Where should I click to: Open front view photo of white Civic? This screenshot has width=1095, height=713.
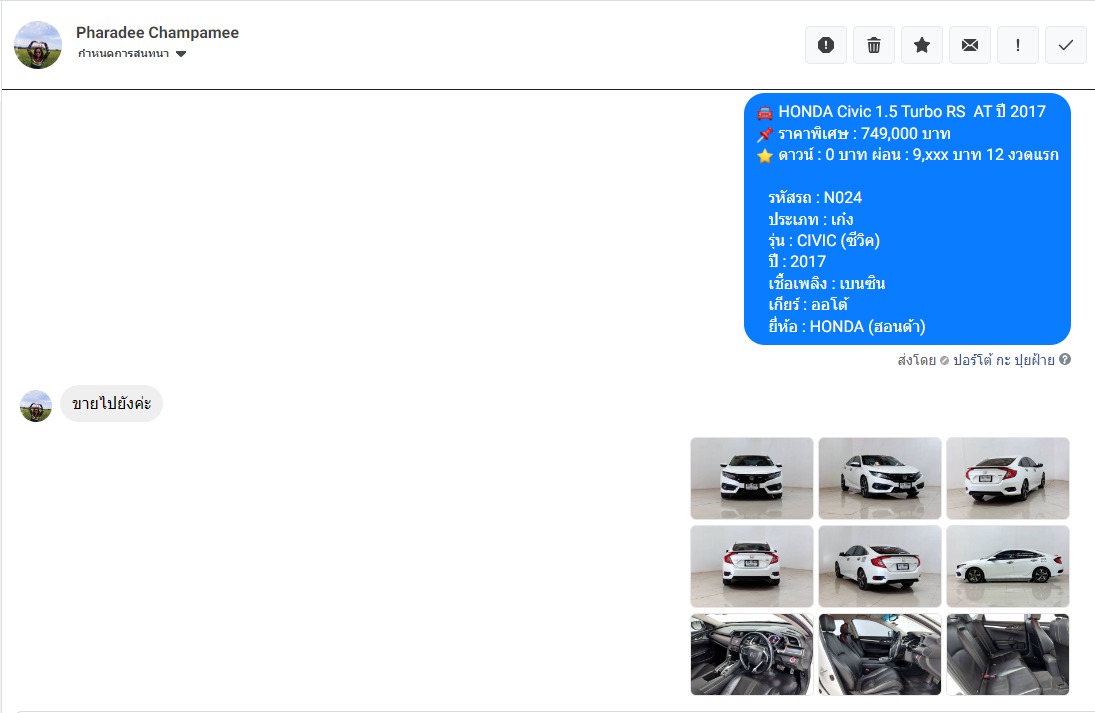[752, 478]
